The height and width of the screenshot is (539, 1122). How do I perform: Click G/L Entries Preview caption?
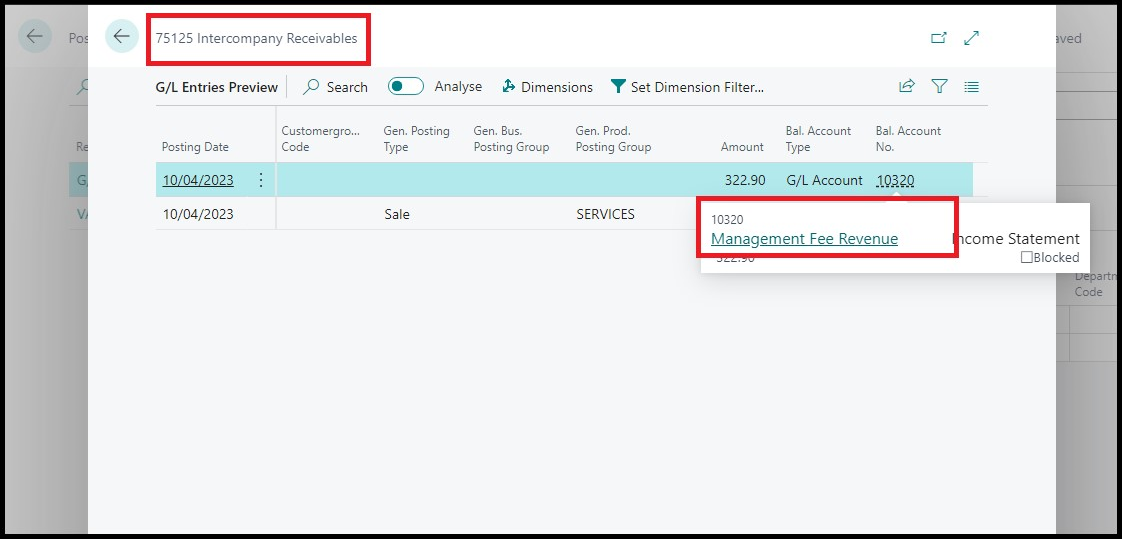[217, 87]
